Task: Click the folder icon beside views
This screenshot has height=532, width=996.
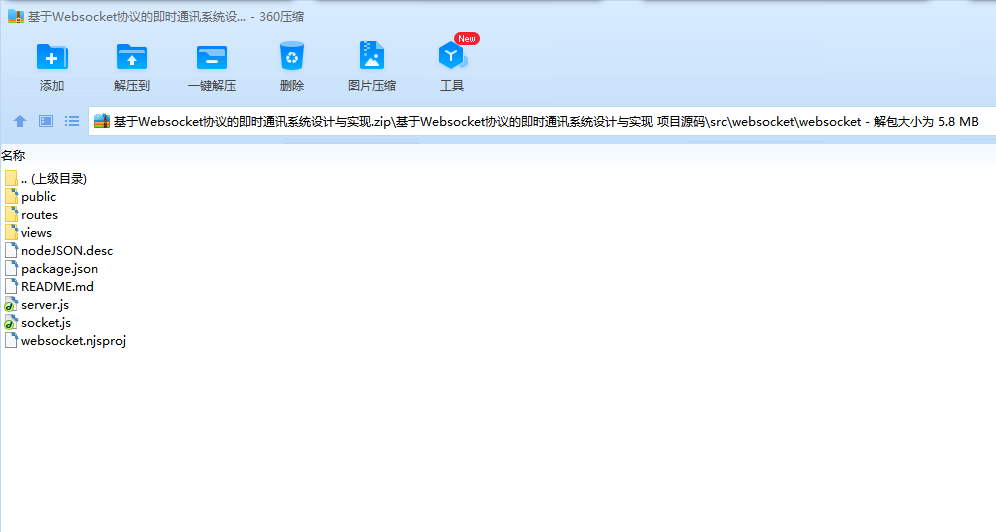Action: [11, 233]
